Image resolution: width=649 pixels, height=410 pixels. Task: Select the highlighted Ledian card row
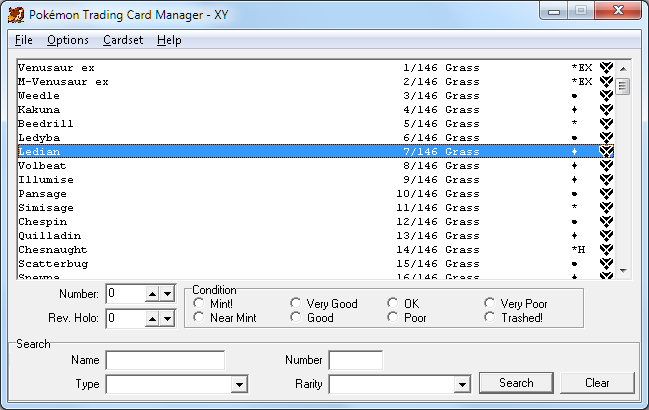[x=316, y=152]
